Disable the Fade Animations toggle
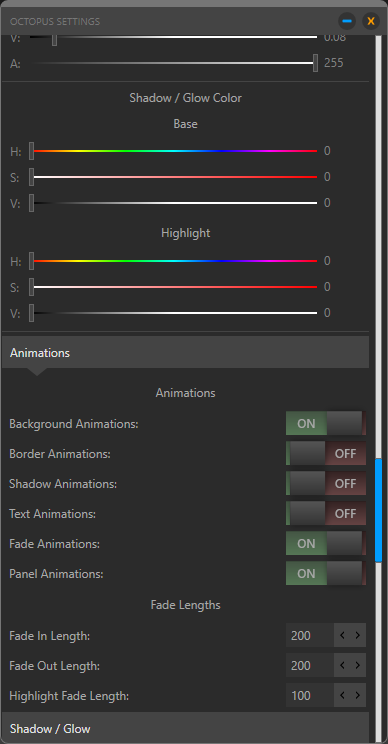Screen dimensions: 388x744 (x=326, y=544)
